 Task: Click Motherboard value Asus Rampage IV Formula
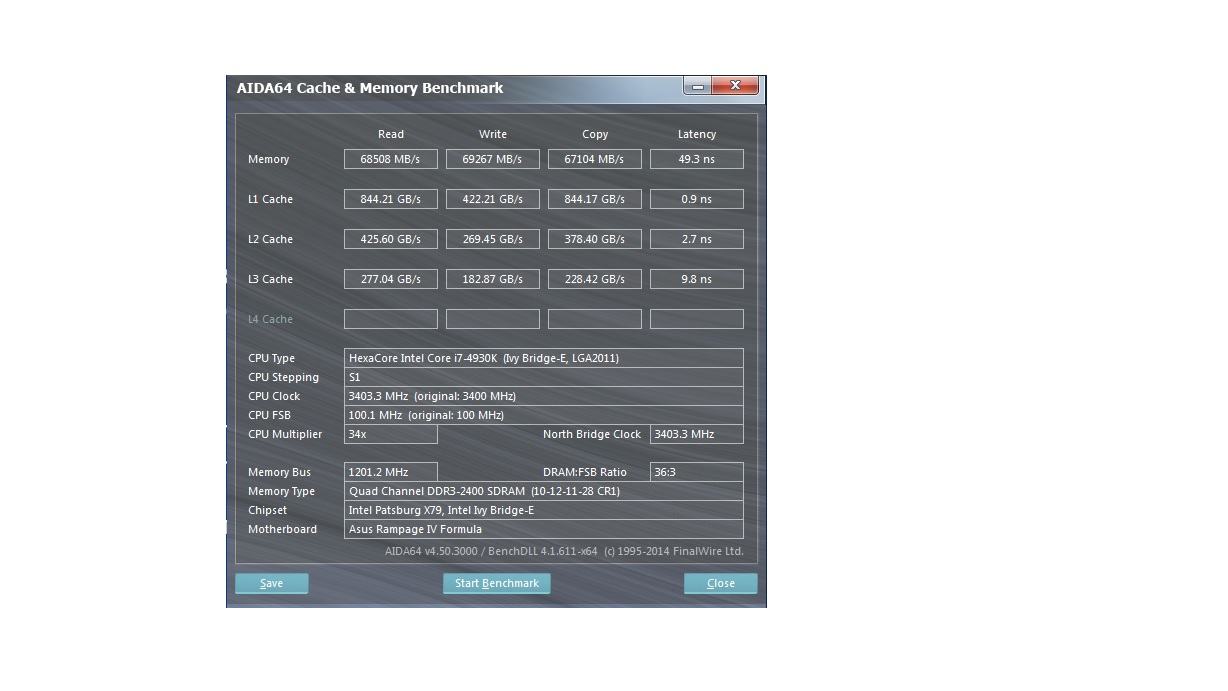coord(544,529)
